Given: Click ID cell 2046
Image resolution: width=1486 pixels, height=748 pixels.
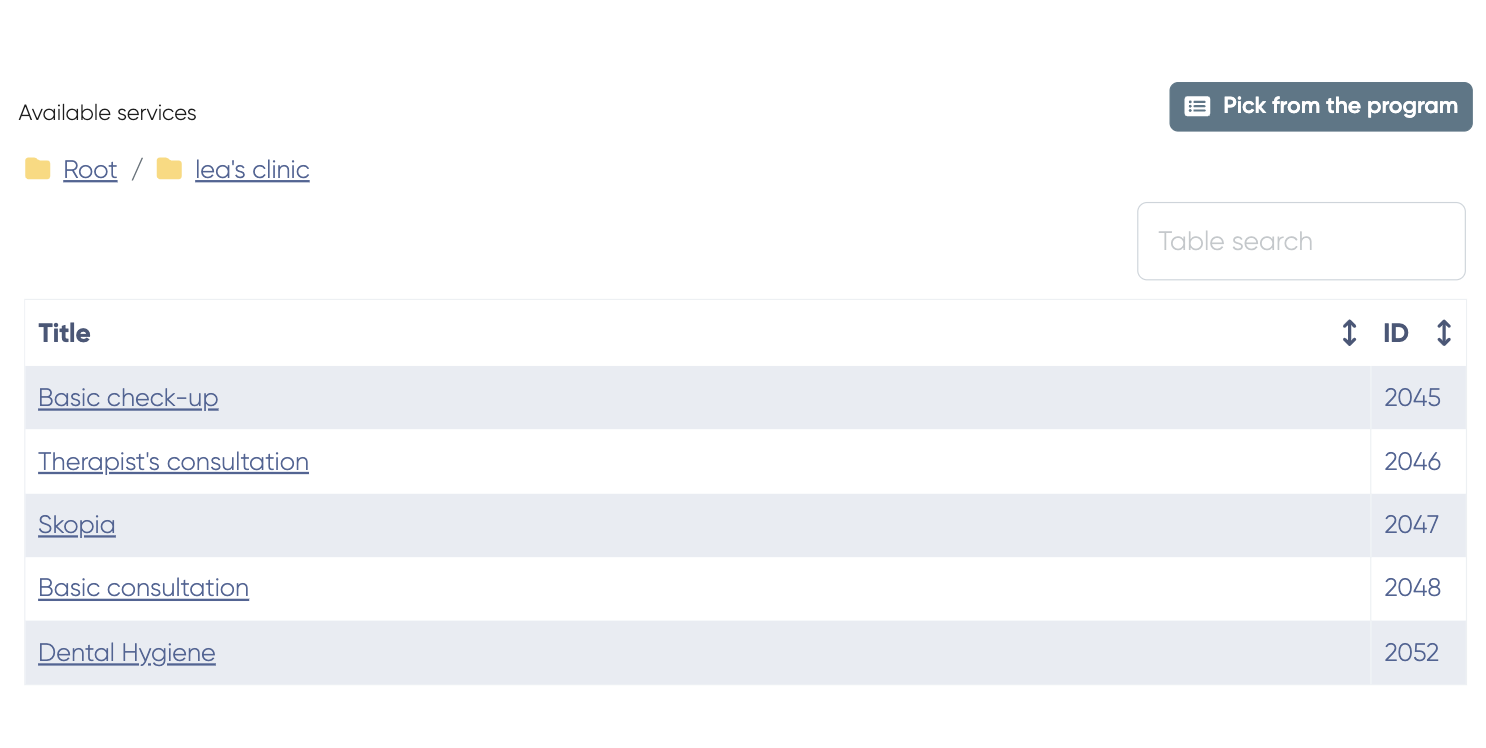Looking at the screenshot, I should (1412, 462).
